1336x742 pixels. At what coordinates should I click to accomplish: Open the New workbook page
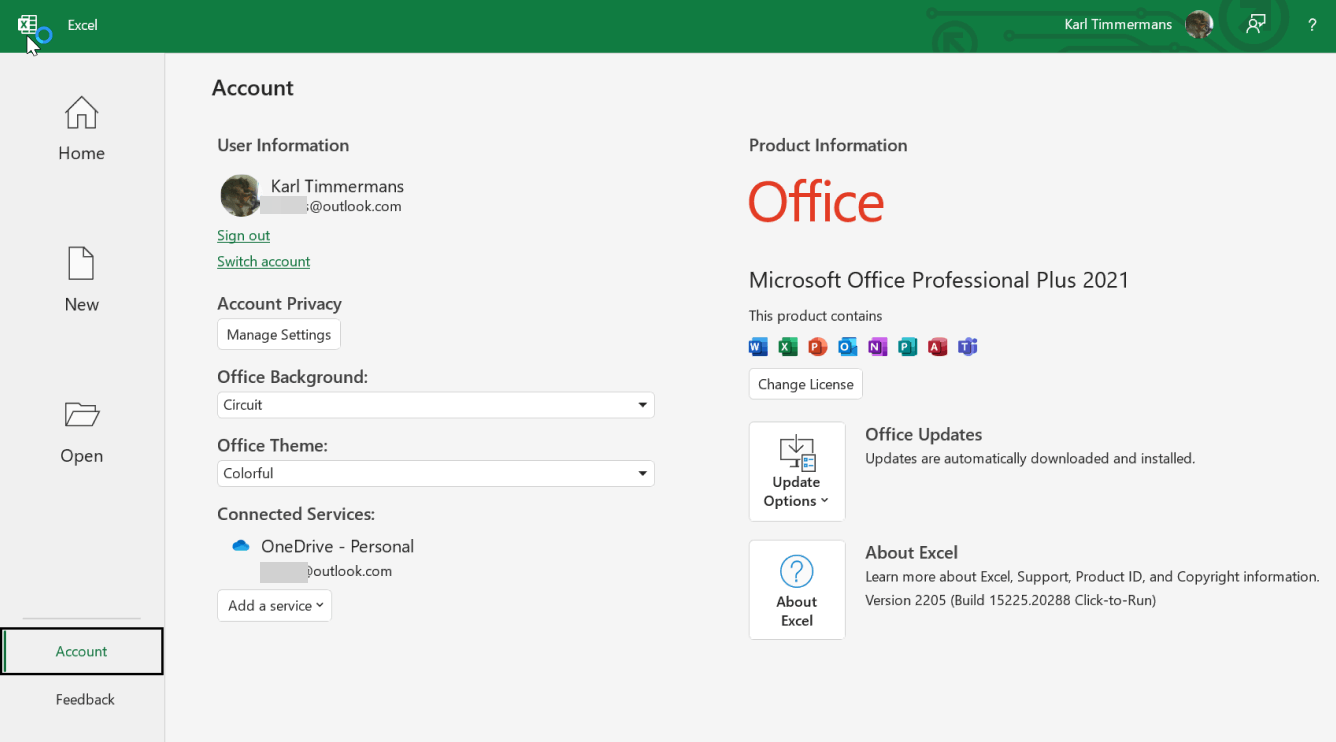[81, 280]
